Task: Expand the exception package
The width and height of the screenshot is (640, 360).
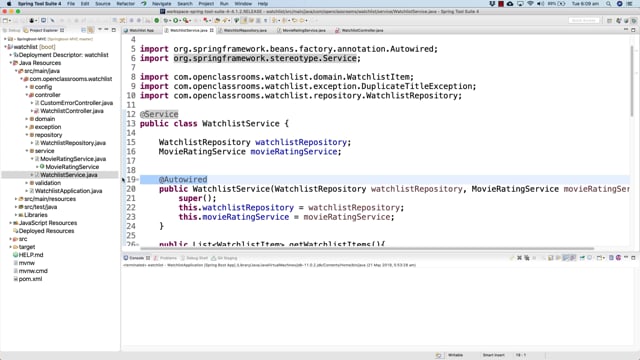Action: (x=27, y=127)
